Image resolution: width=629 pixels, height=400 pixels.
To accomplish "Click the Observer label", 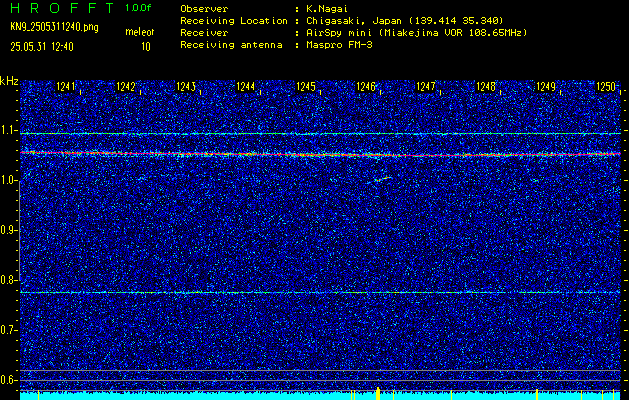I will 204,8.
